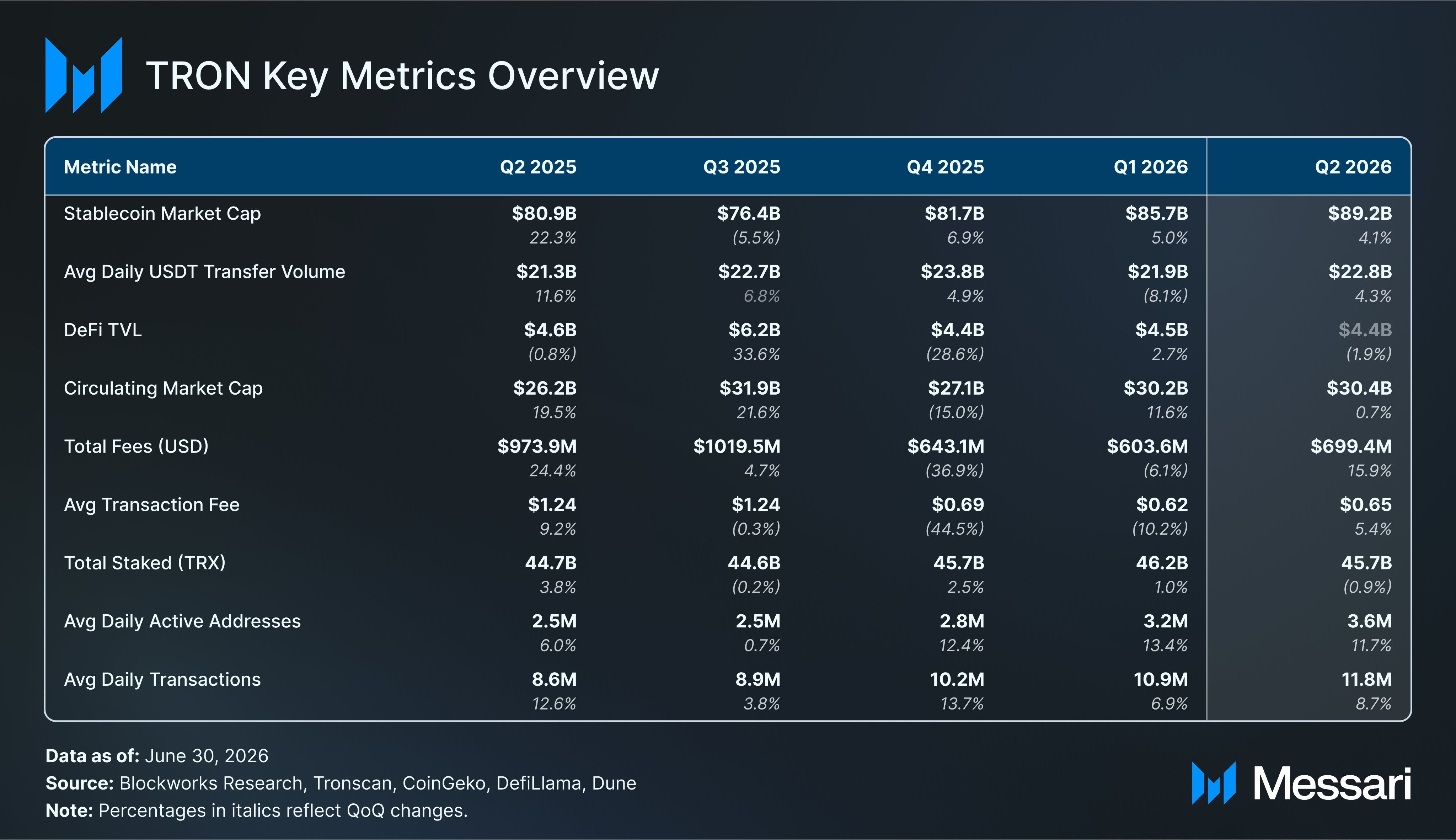
Task: Click the 3.6M active addresses value
Action: pos(1370,621)
